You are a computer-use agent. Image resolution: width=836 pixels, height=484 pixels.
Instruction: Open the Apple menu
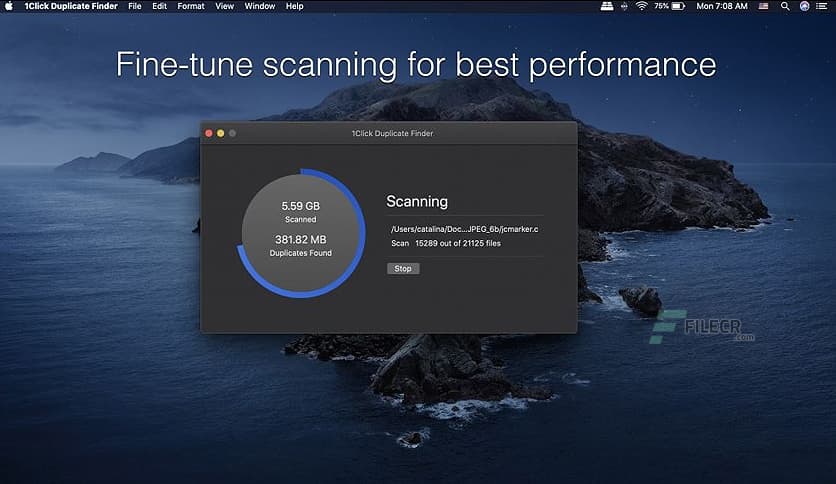[x=9, y=6]
